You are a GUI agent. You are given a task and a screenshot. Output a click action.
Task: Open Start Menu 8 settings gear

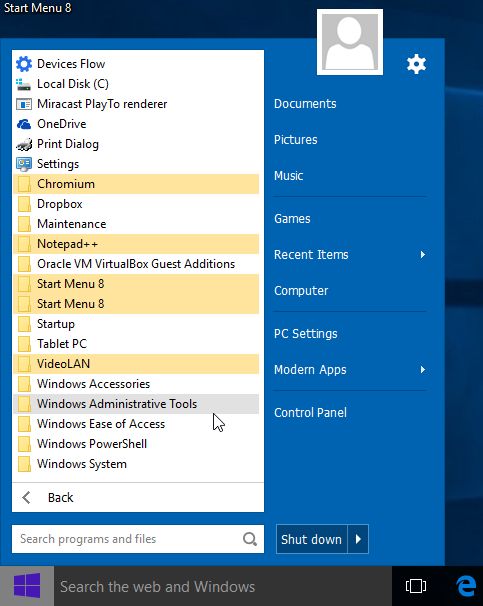416,64
